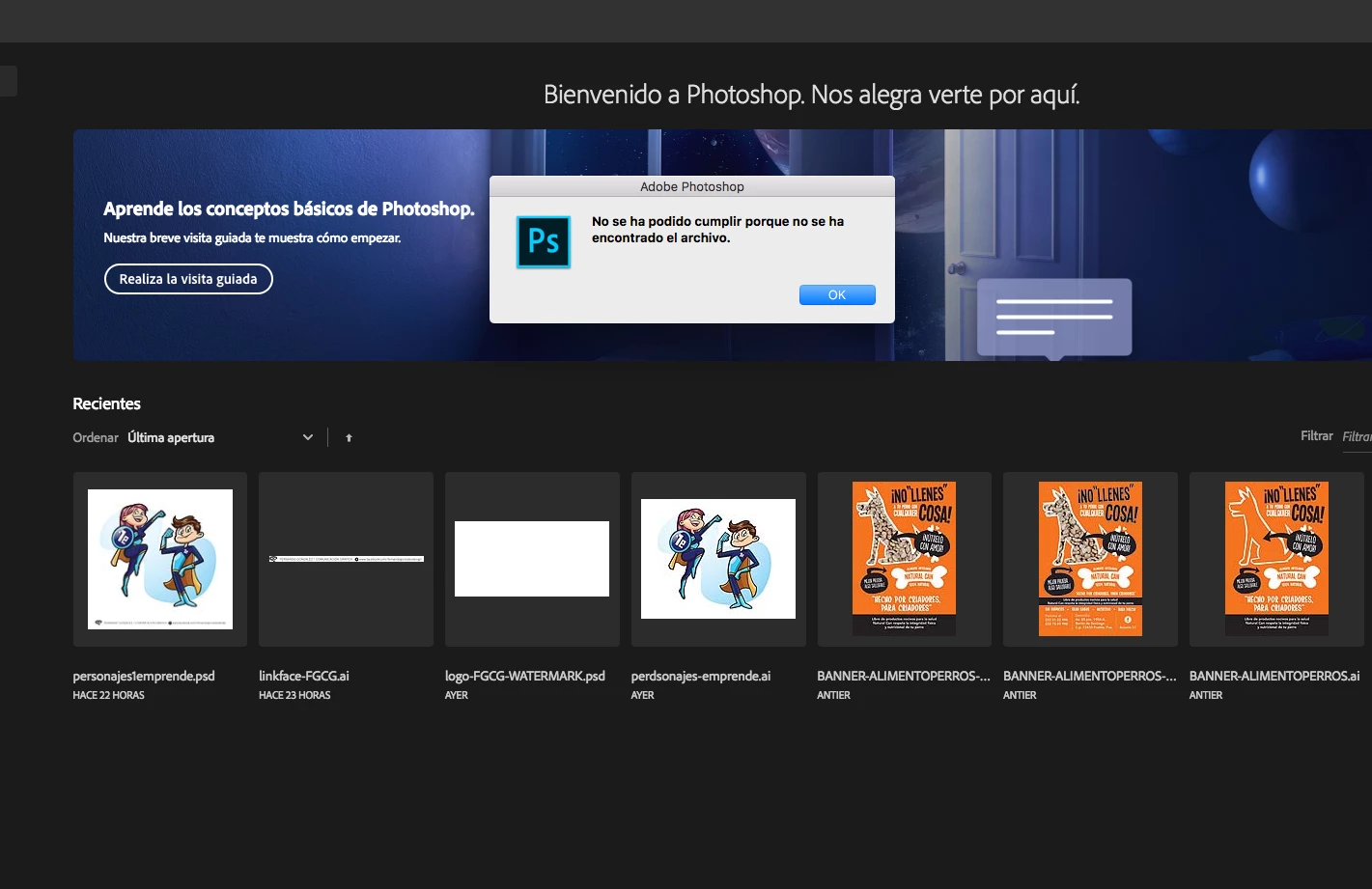Click the personajes1emprende.psd file name
1372x889 pixels.
coord(144,676)
